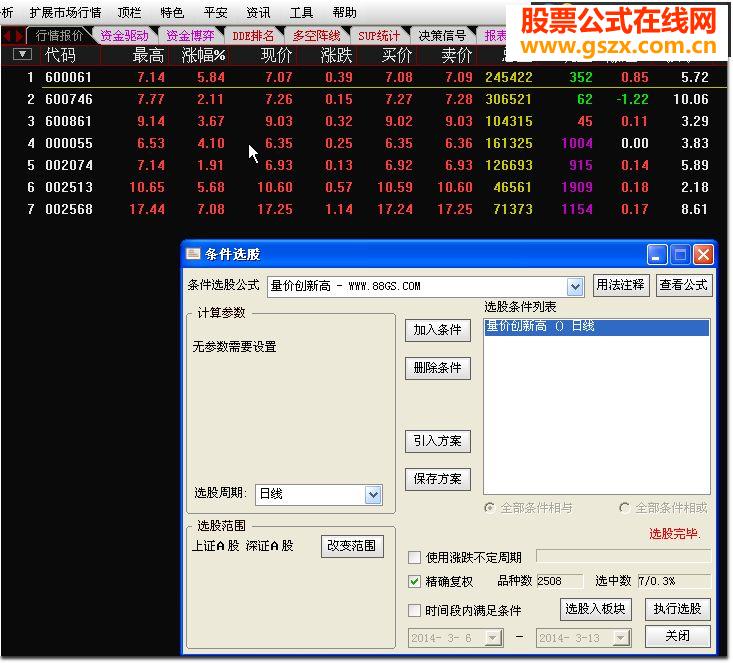The height and width of the screenshot is (663, 733).
Task: Sort by the 现价 column header
Action: point(276,55)
